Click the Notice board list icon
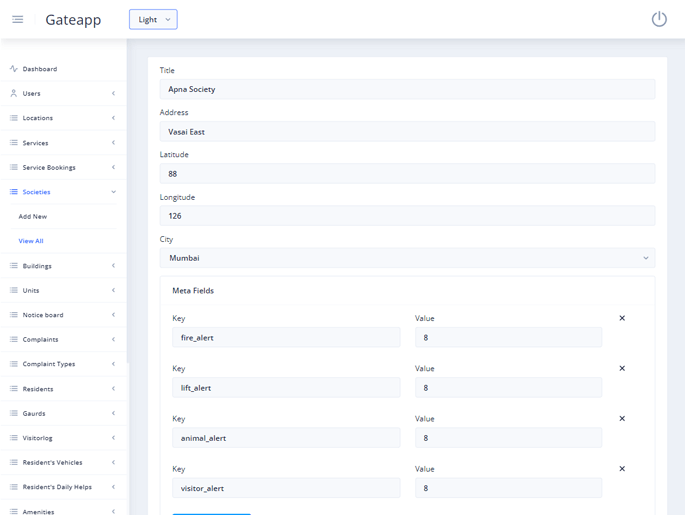The width and height of the screenshot is (685, 515). pyautogui.click(x=14, y=315)
